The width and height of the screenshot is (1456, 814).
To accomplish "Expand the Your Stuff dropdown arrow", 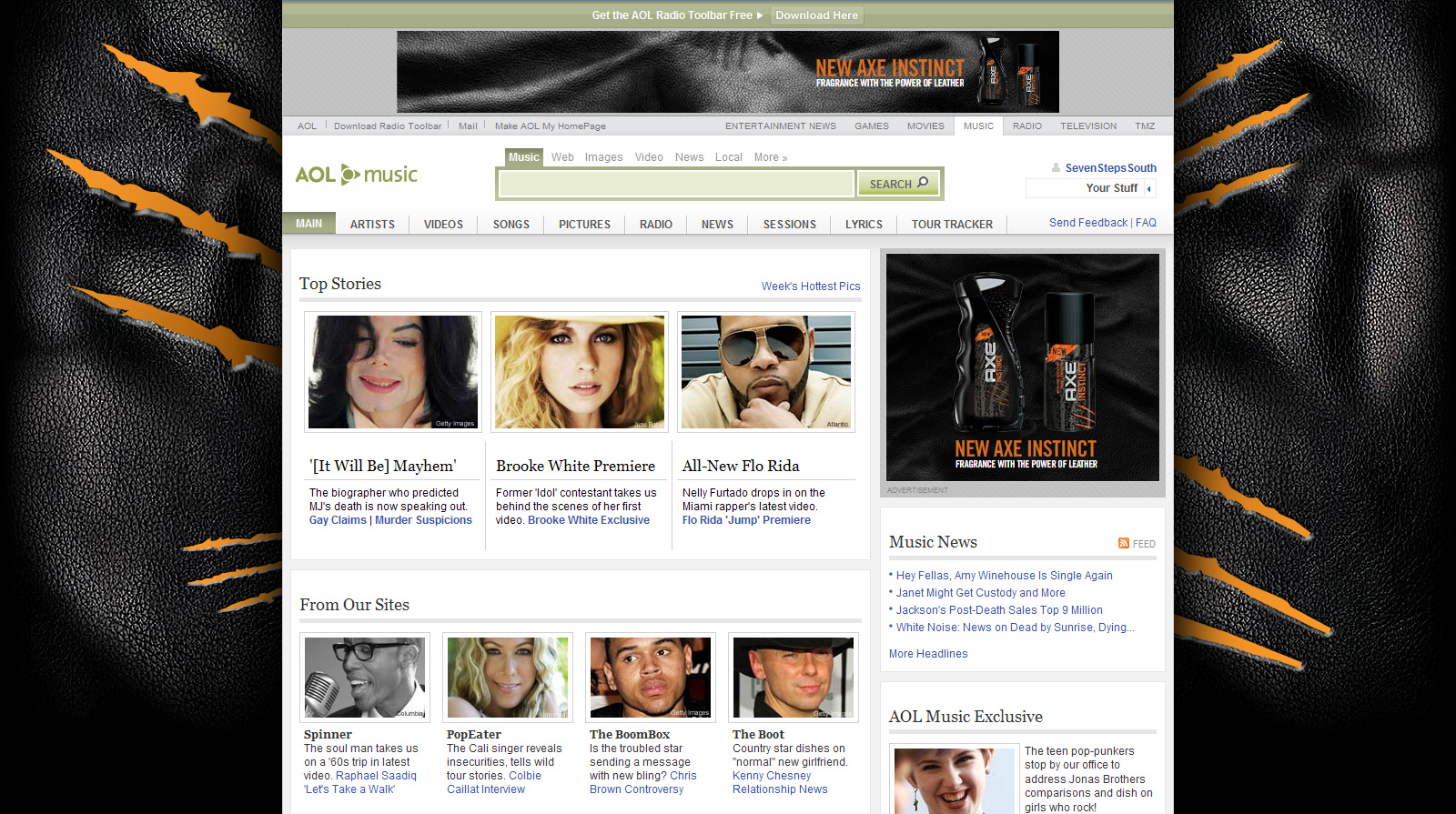I will pyautogui.click(x=1149, y=188).
